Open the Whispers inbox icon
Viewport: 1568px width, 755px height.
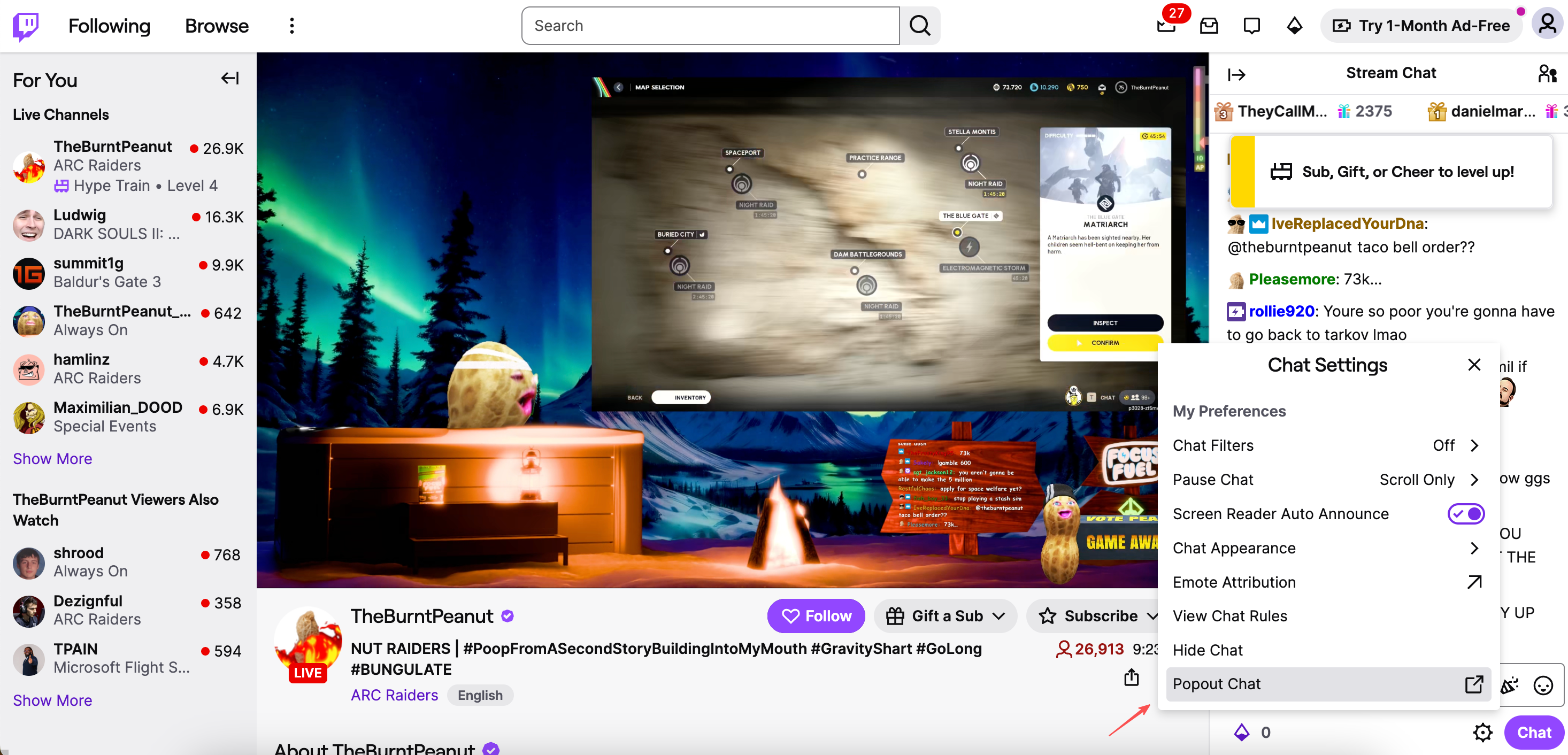coord(1209,26)
